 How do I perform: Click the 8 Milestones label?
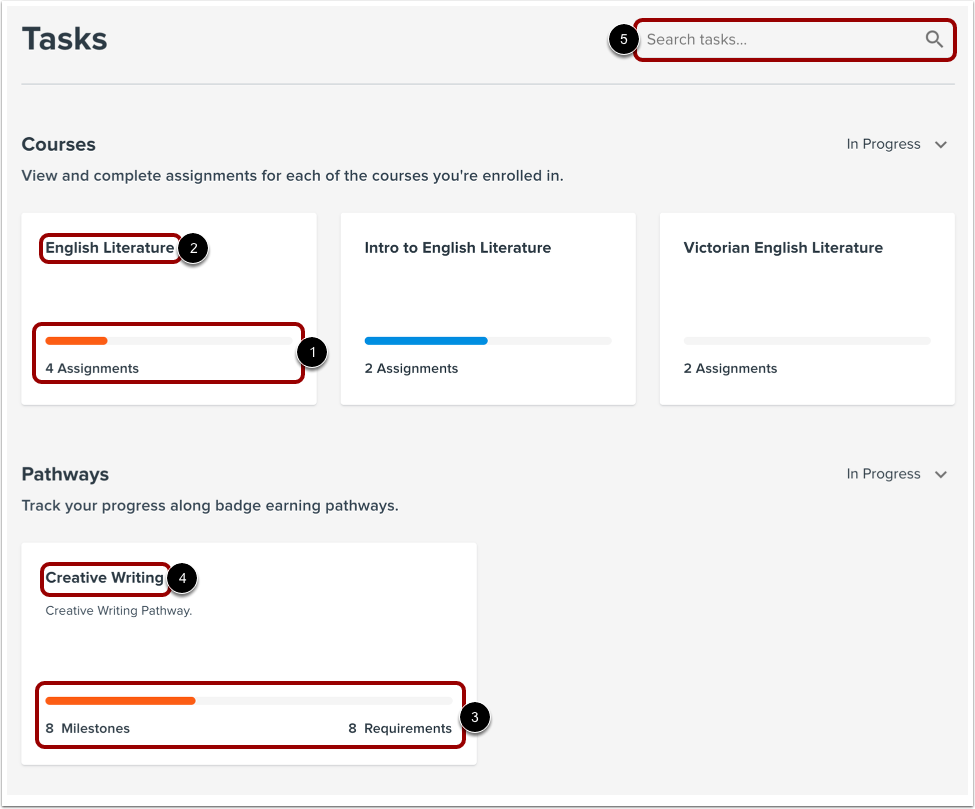tap(87, 728)
